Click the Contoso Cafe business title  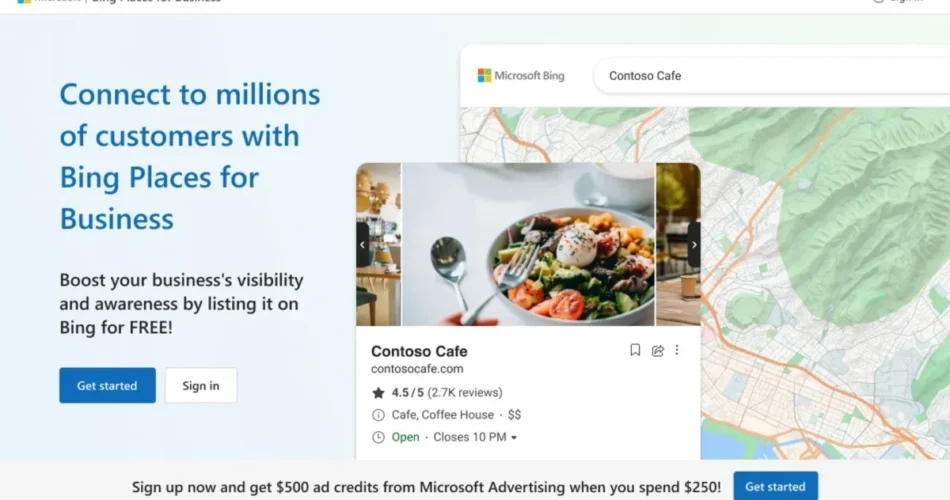pyautogui.click(x=419, y=351)
